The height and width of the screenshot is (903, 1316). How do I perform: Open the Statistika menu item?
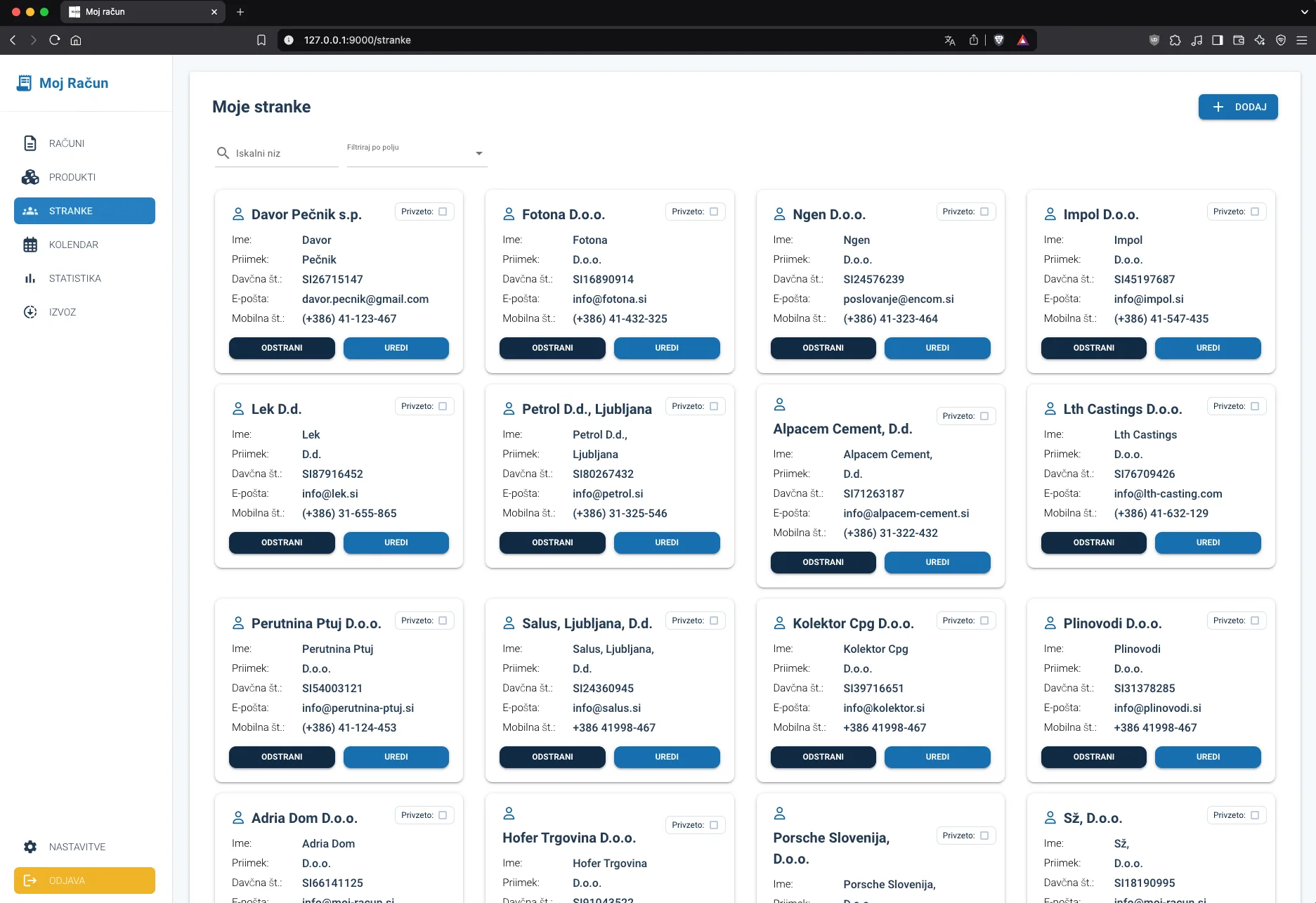pyautogui.click(x=84, y=278)
